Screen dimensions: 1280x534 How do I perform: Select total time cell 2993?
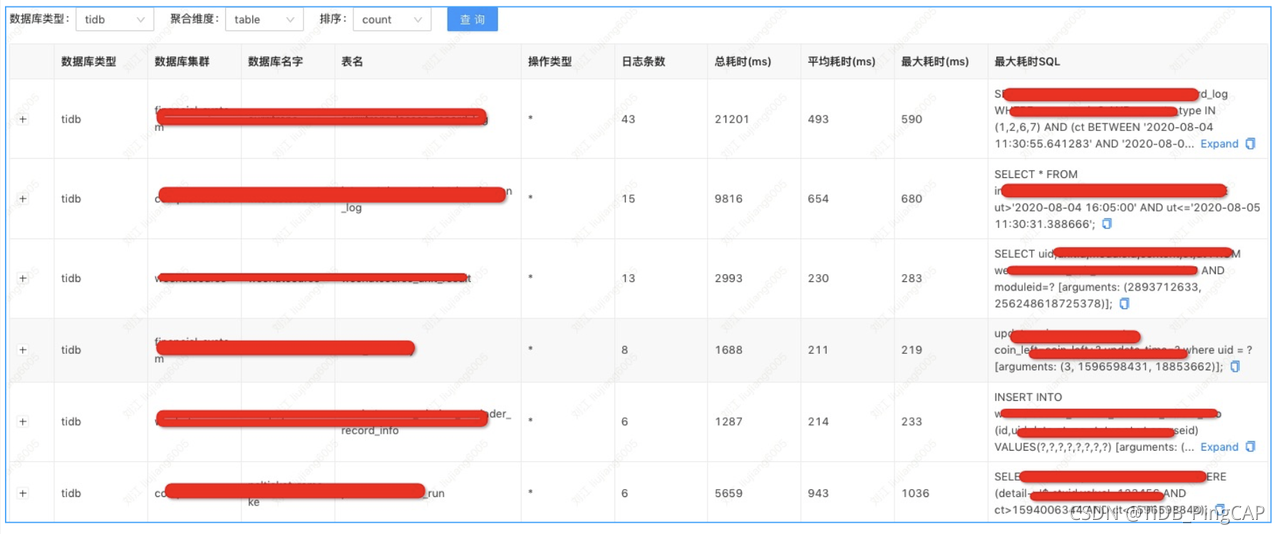(x=728, y=279)
